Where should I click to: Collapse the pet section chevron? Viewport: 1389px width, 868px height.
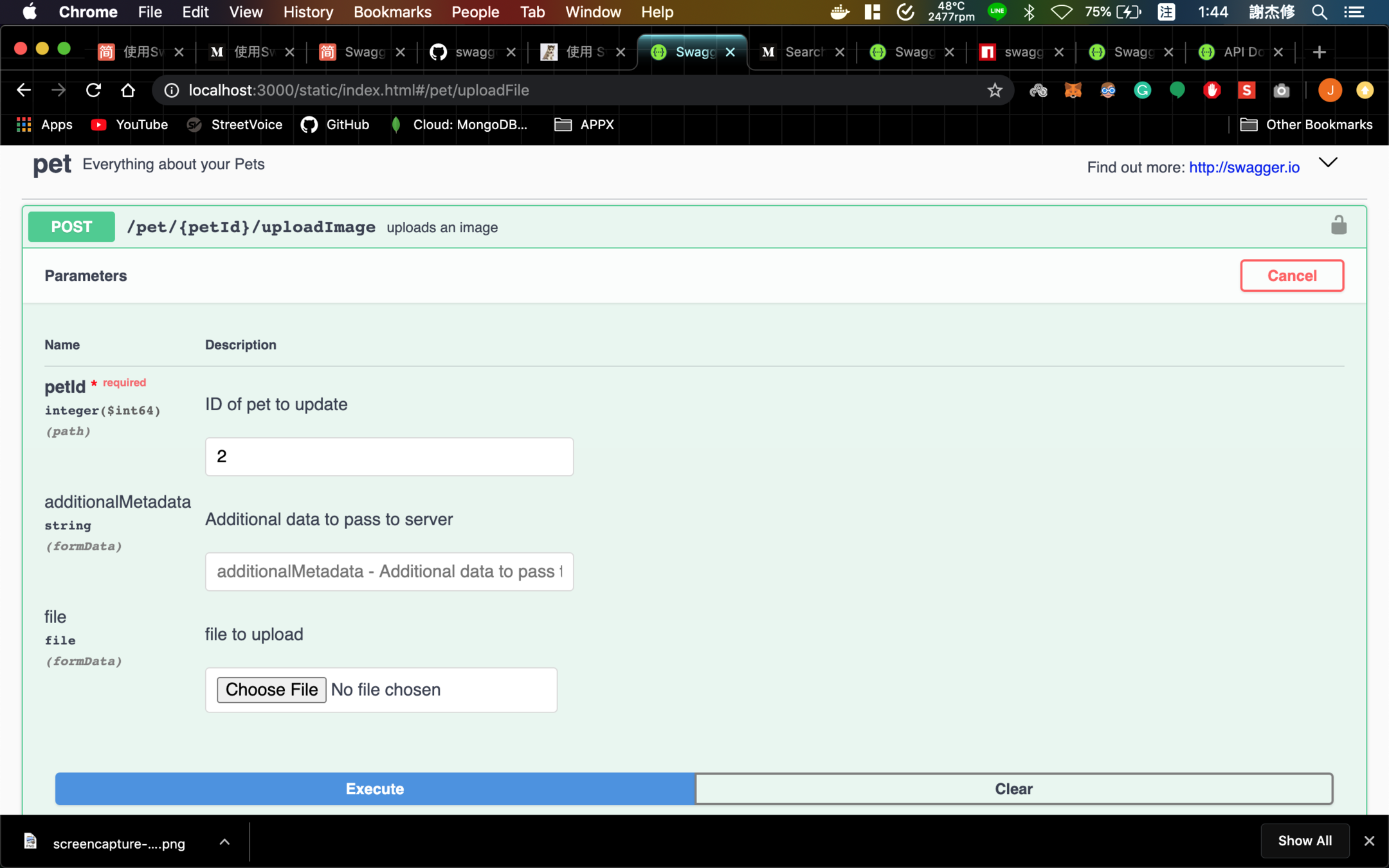pos(1328,163)
